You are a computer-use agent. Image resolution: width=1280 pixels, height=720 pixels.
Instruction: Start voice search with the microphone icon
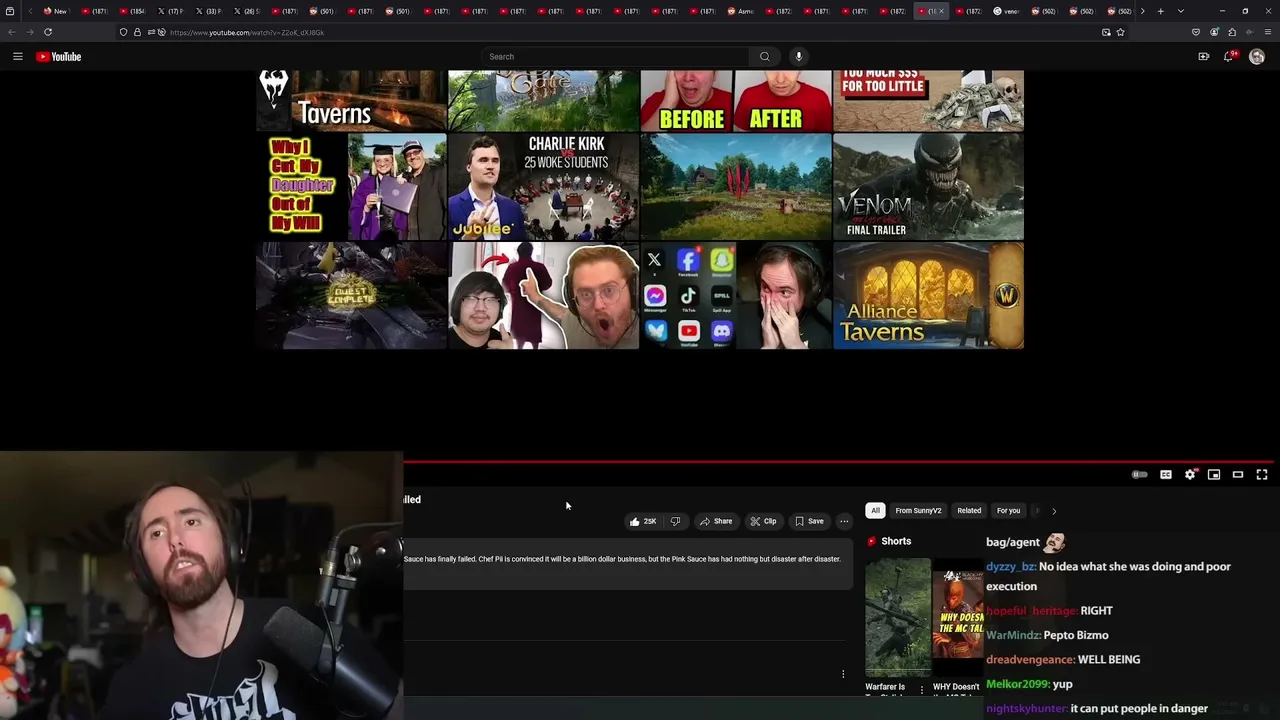pyautogui.click(x=798, y=57)
